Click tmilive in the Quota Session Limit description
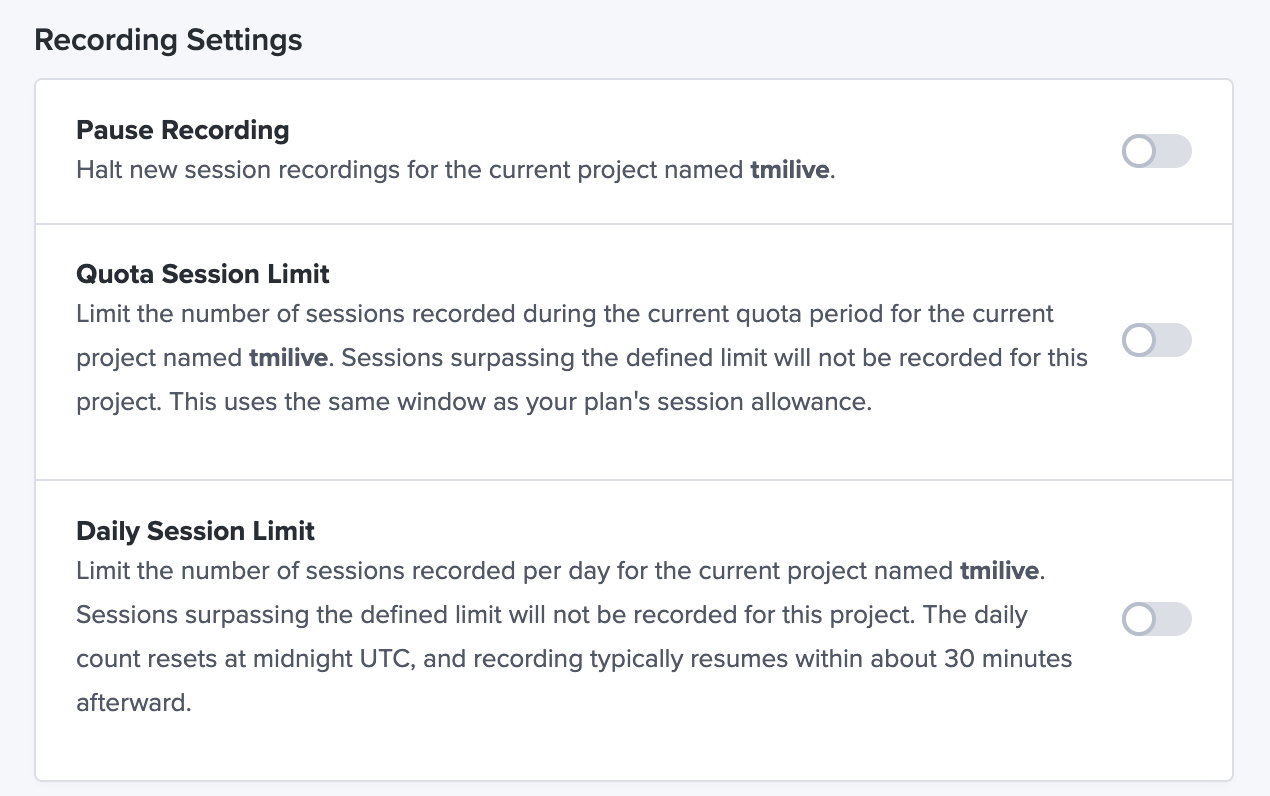 288,357
